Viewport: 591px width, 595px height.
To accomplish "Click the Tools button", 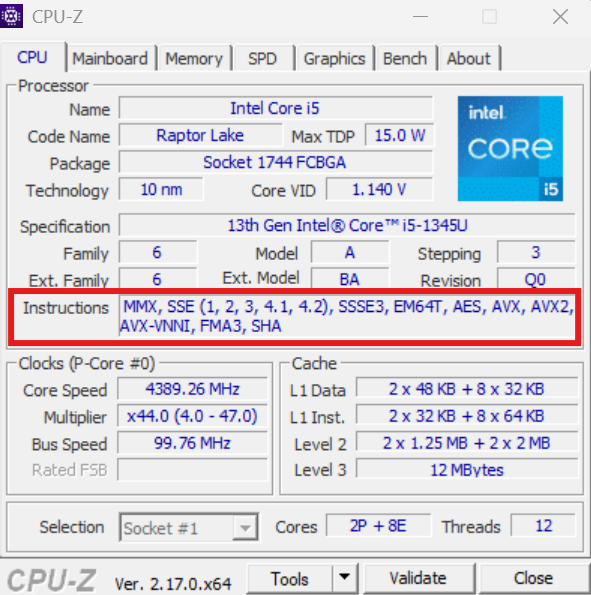I will pyautogui.click(x=290, y=579).
